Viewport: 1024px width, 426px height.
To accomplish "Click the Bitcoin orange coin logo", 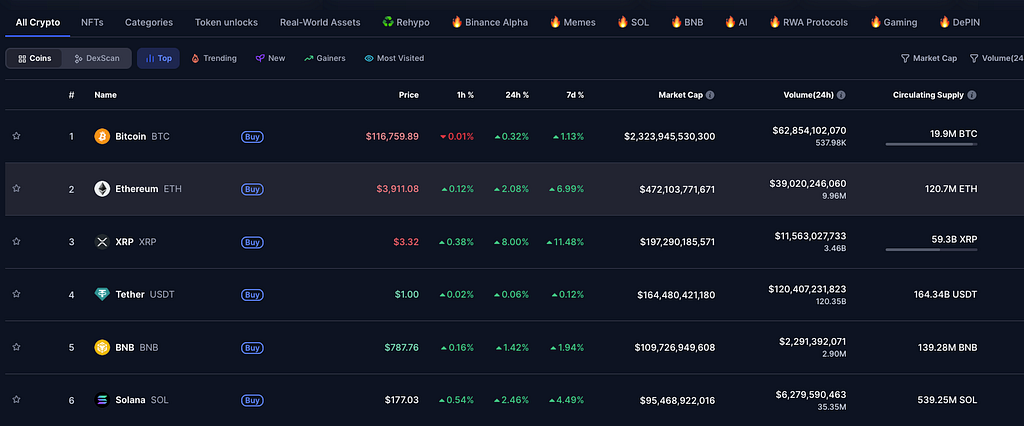I will (x=102, y=137).
